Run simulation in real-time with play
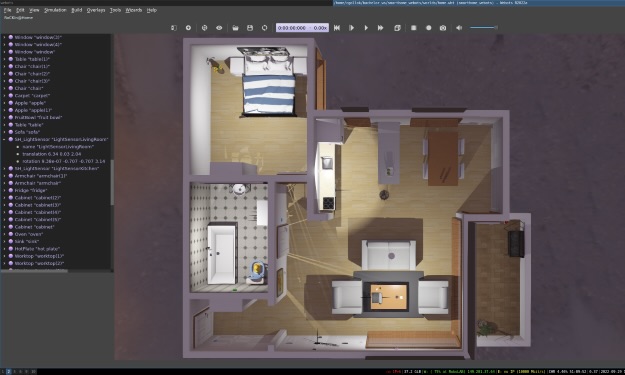Image resolution: width=625 pixels, height=375 pixels. click(x=366, y=28)
